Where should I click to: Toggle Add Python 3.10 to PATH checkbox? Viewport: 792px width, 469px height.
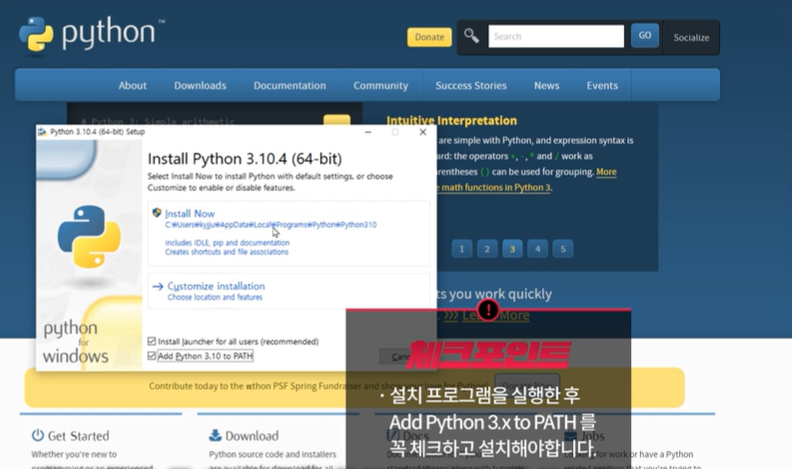[152, 356]
